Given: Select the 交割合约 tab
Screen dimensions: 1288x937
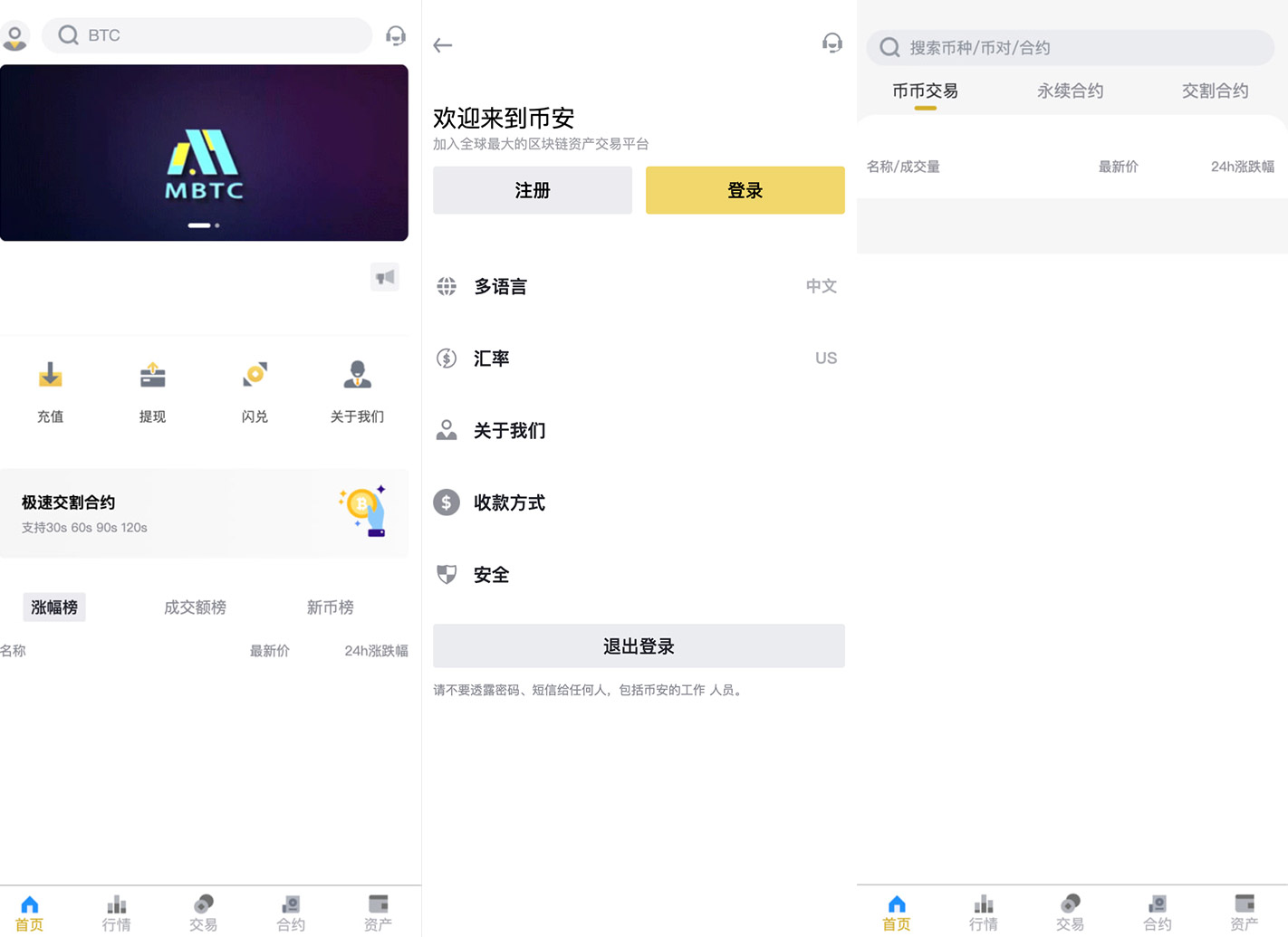Looking at the screenshot, I should pyautogui.click(x=1216, y=91).
